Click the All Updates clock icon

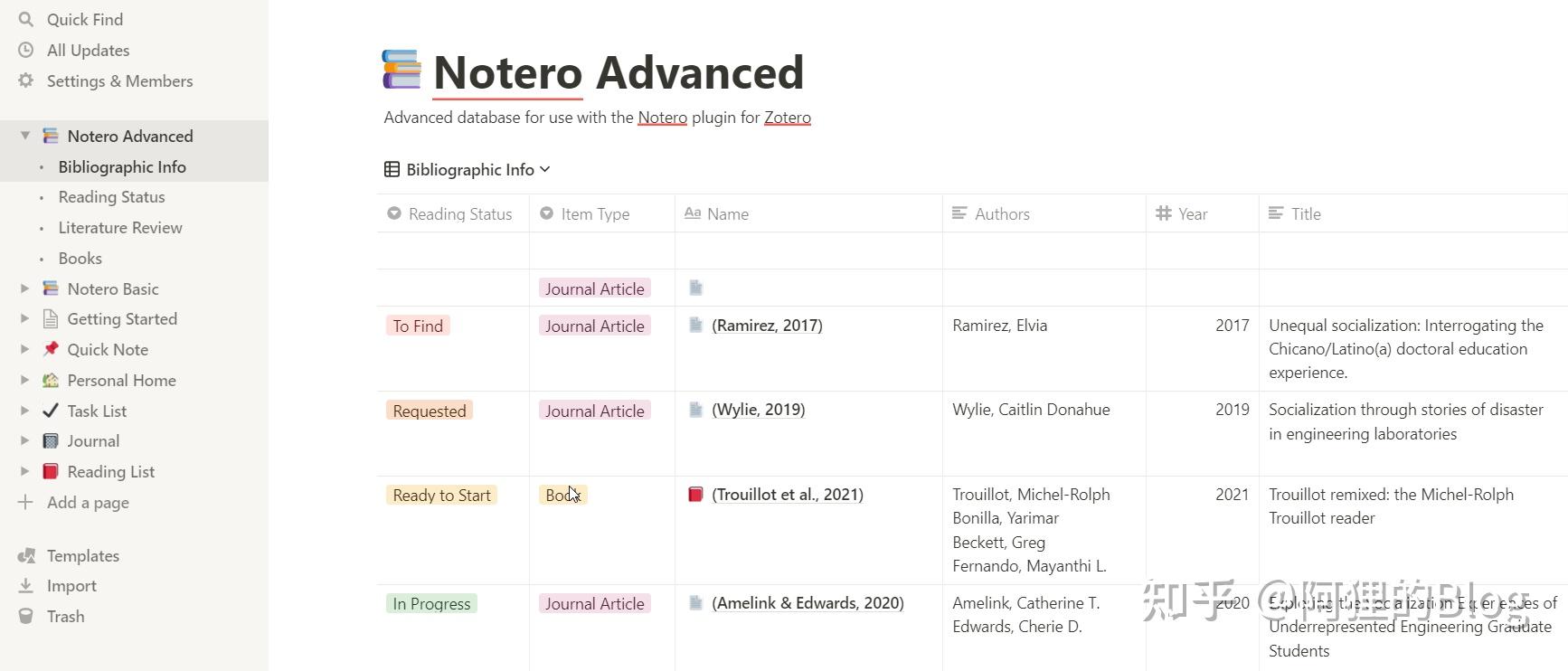[25, 50]
